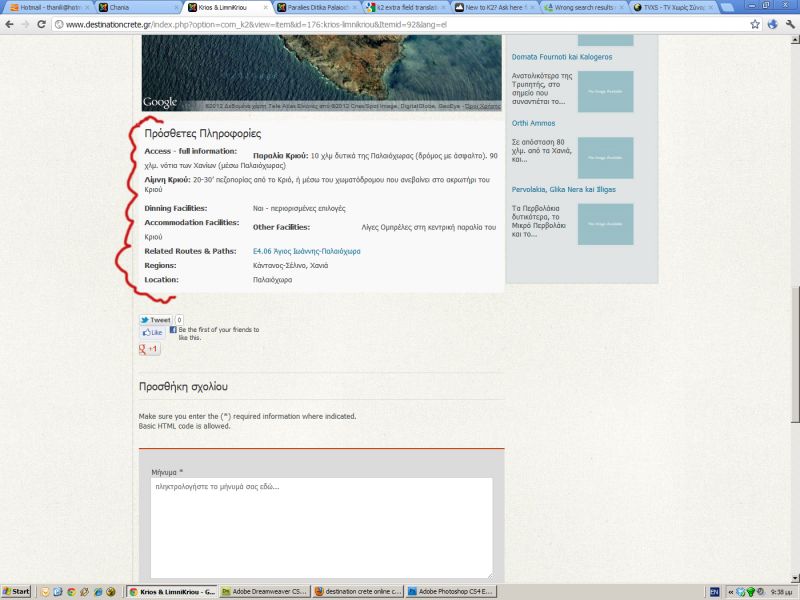800x600 pixels.
Task: Switch to the New to K2? Ask here tab
Action: point(494,7)
